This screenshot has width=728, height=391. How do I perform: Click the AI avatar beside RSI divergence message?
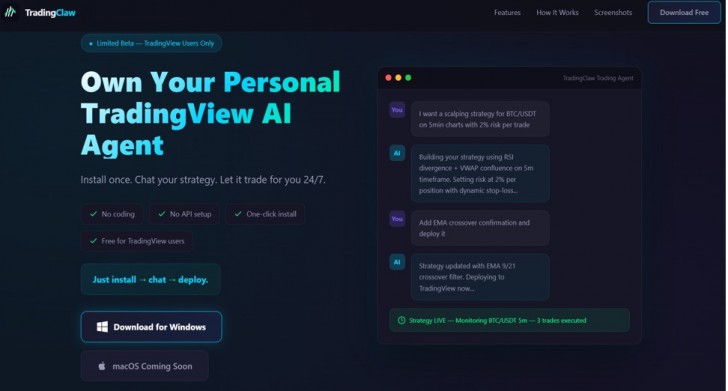pyautogui.click(x=397, y=153)
